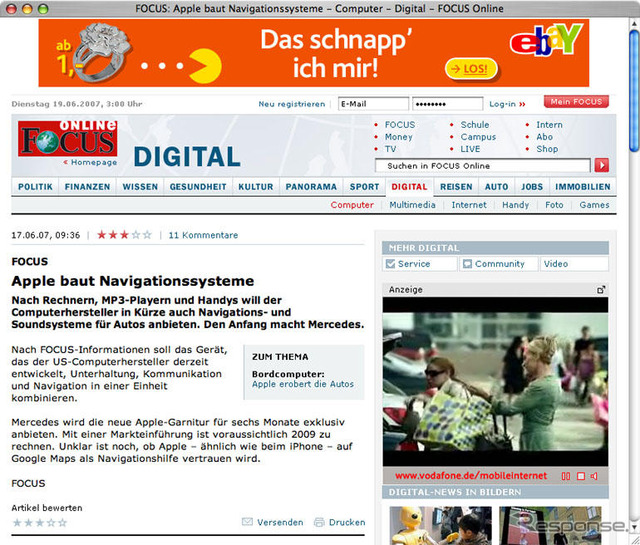Open the Intern link
Viewport: 640px width, 545px height.
pyautogui.click(x=549, y=125)
